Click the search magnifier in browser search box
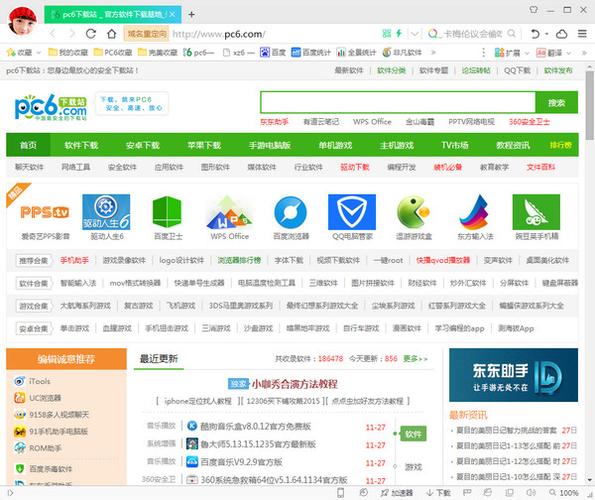595x500 pixels. pos(512,34)
